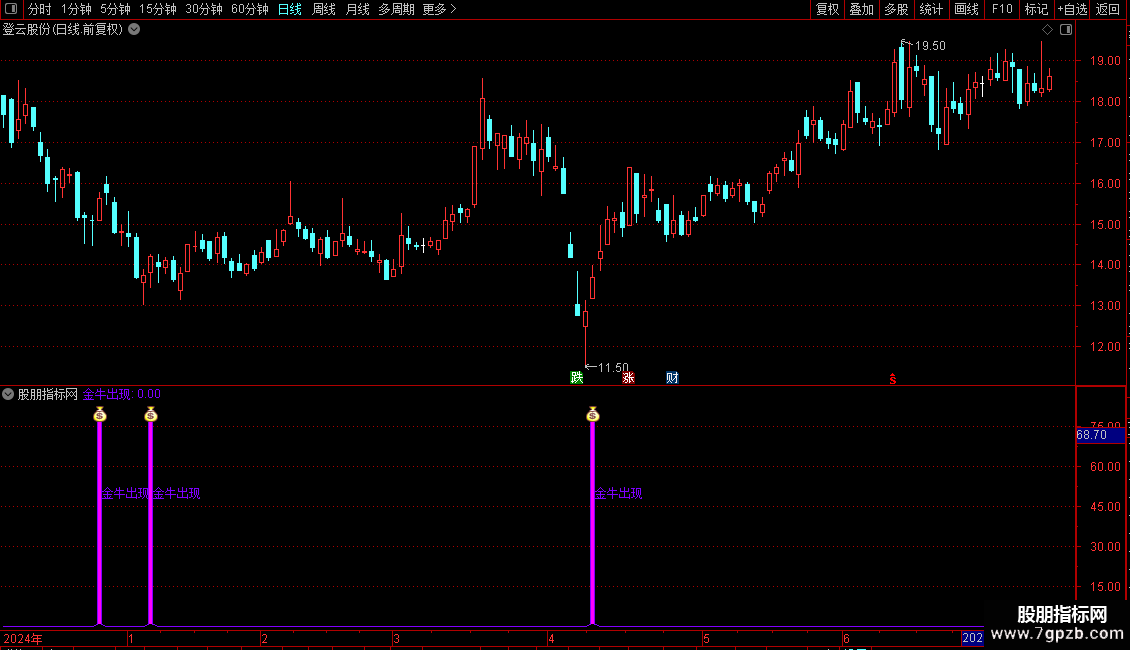Click the 11.50 low price label
This screenshot has width=1130, height=650.
[x=613, y=368]
